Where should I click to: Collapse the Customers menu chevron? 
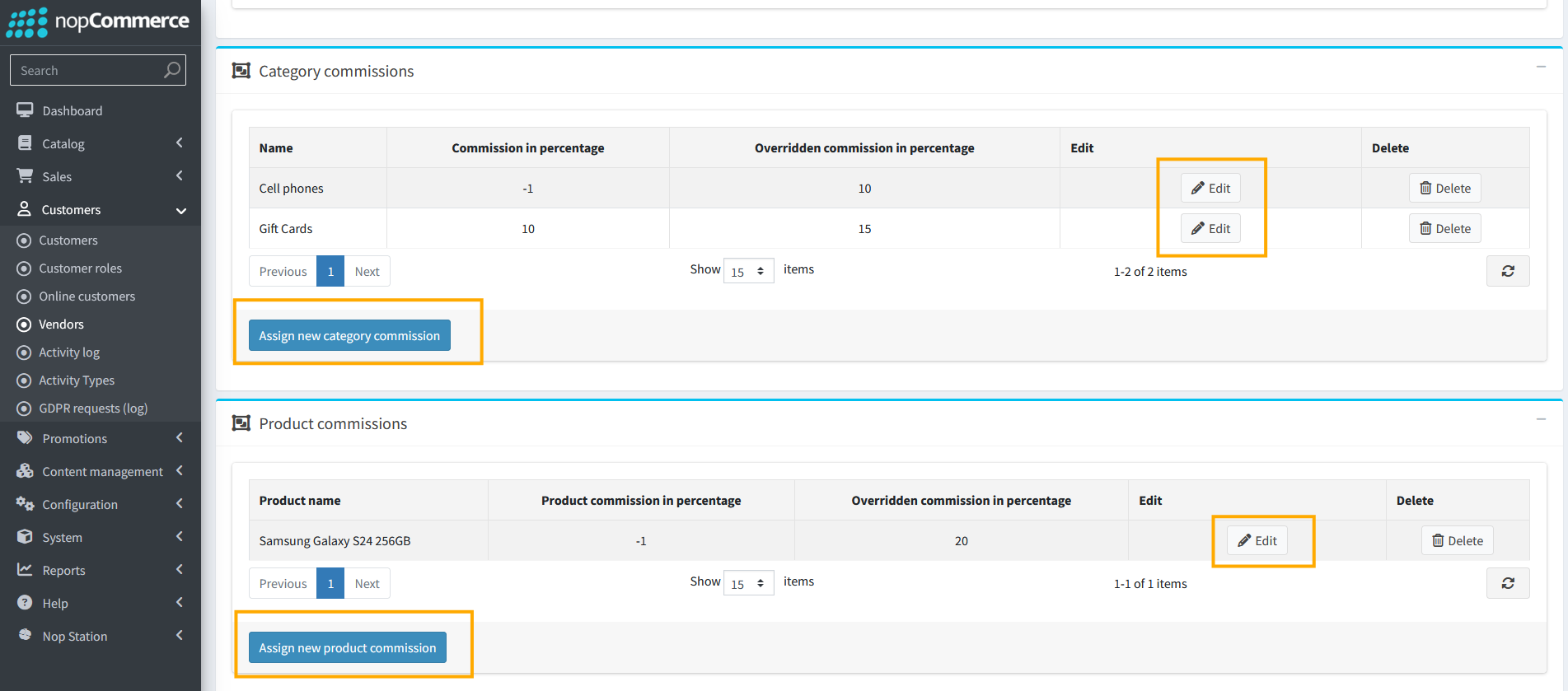tap(180, 210)
